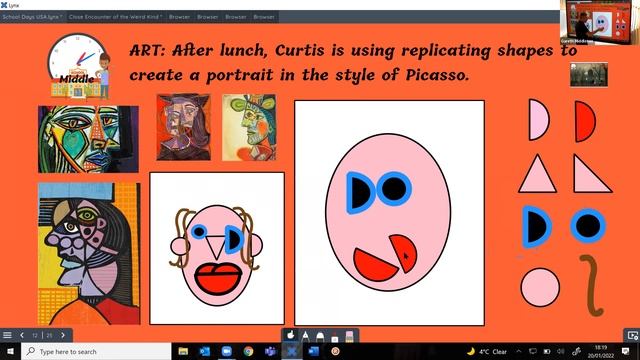The image size is (640, 360).
Task: Open Microsoft Teams from the taskbar
Action: coord(270,351)
